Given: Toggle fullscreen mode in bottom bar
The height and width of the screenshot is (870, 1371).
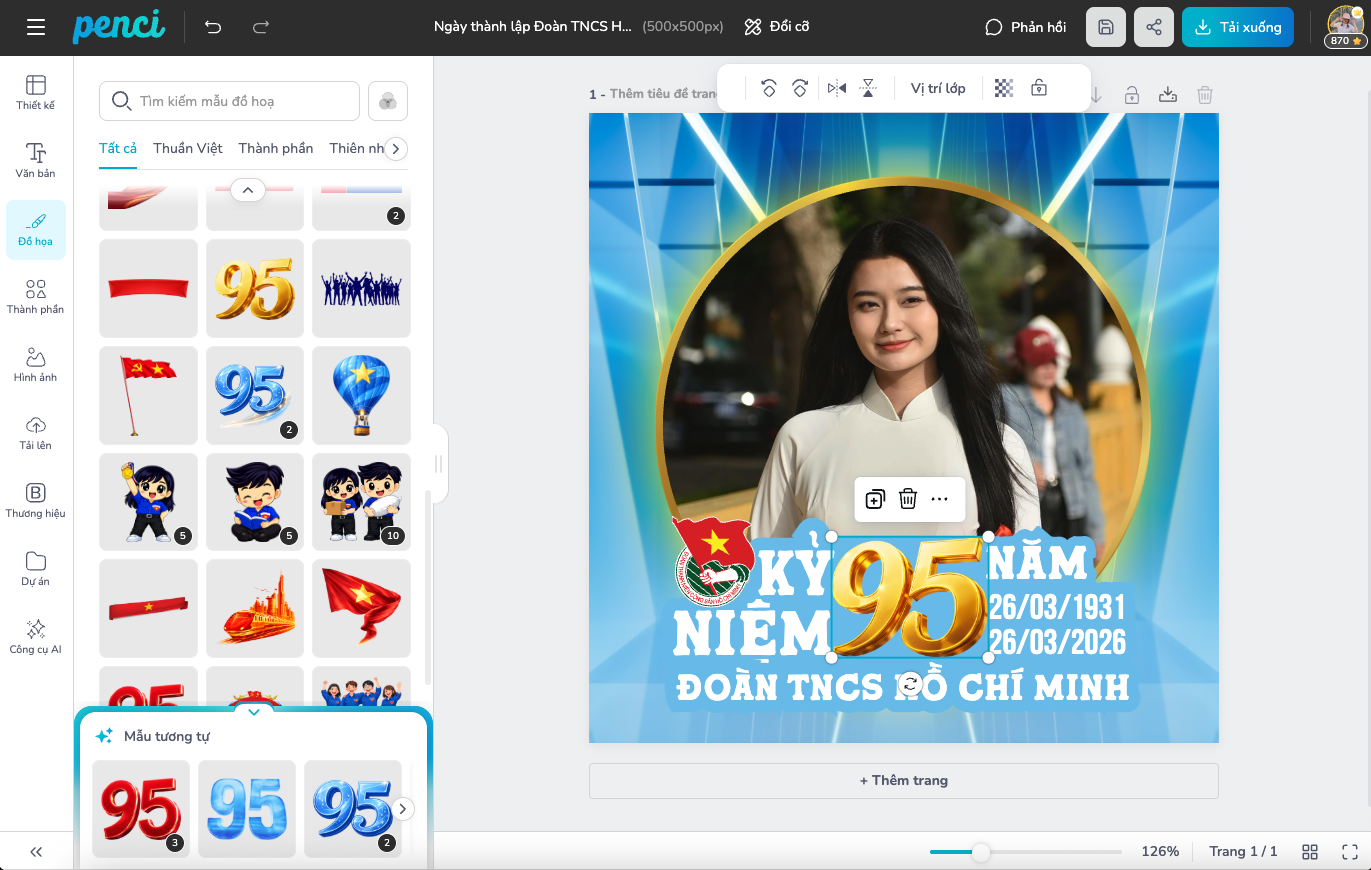Looking at the screenshot, I should point(1349,851).
